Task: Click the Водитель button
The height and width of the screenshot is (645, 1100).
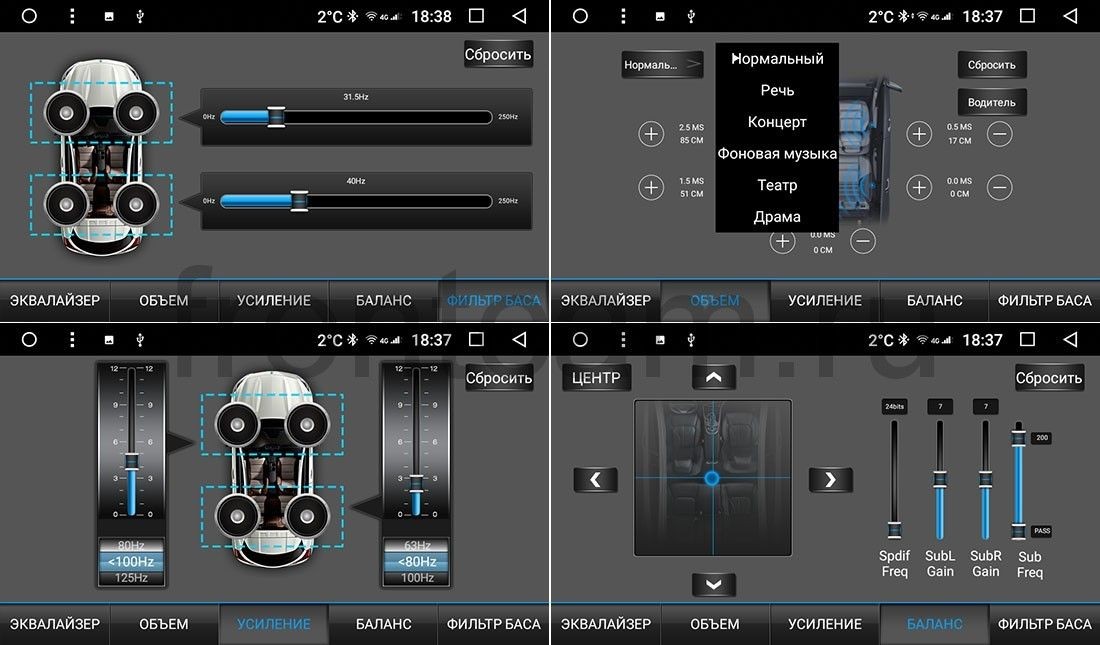Action: pos(991,102)
